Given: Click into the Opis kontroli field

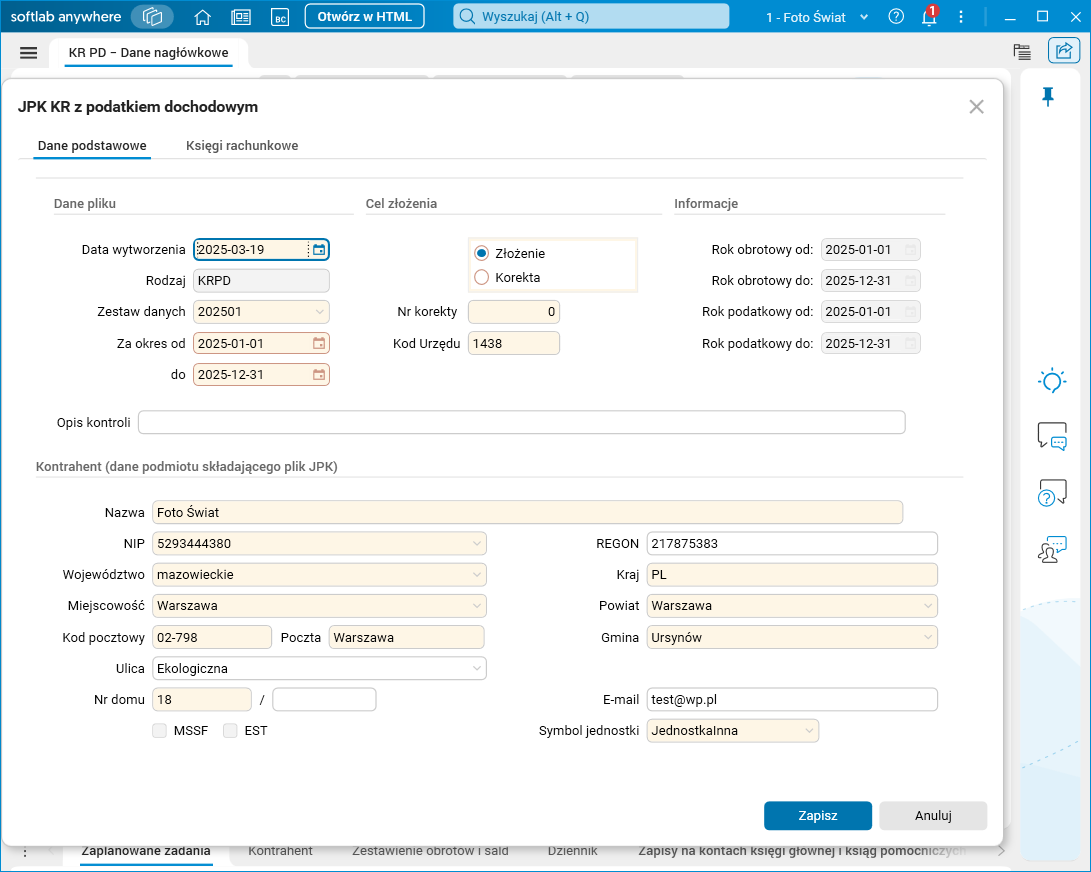Looking at the screenshot, I should coord(521,422).
